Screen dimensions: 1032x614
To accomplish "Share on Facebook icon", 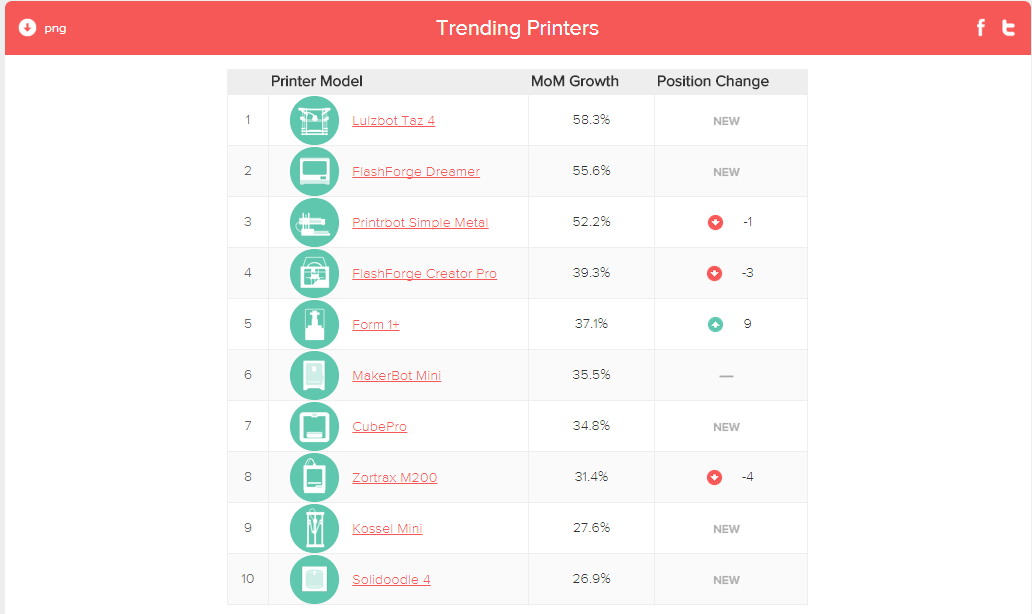I will (x=981, y=28).
